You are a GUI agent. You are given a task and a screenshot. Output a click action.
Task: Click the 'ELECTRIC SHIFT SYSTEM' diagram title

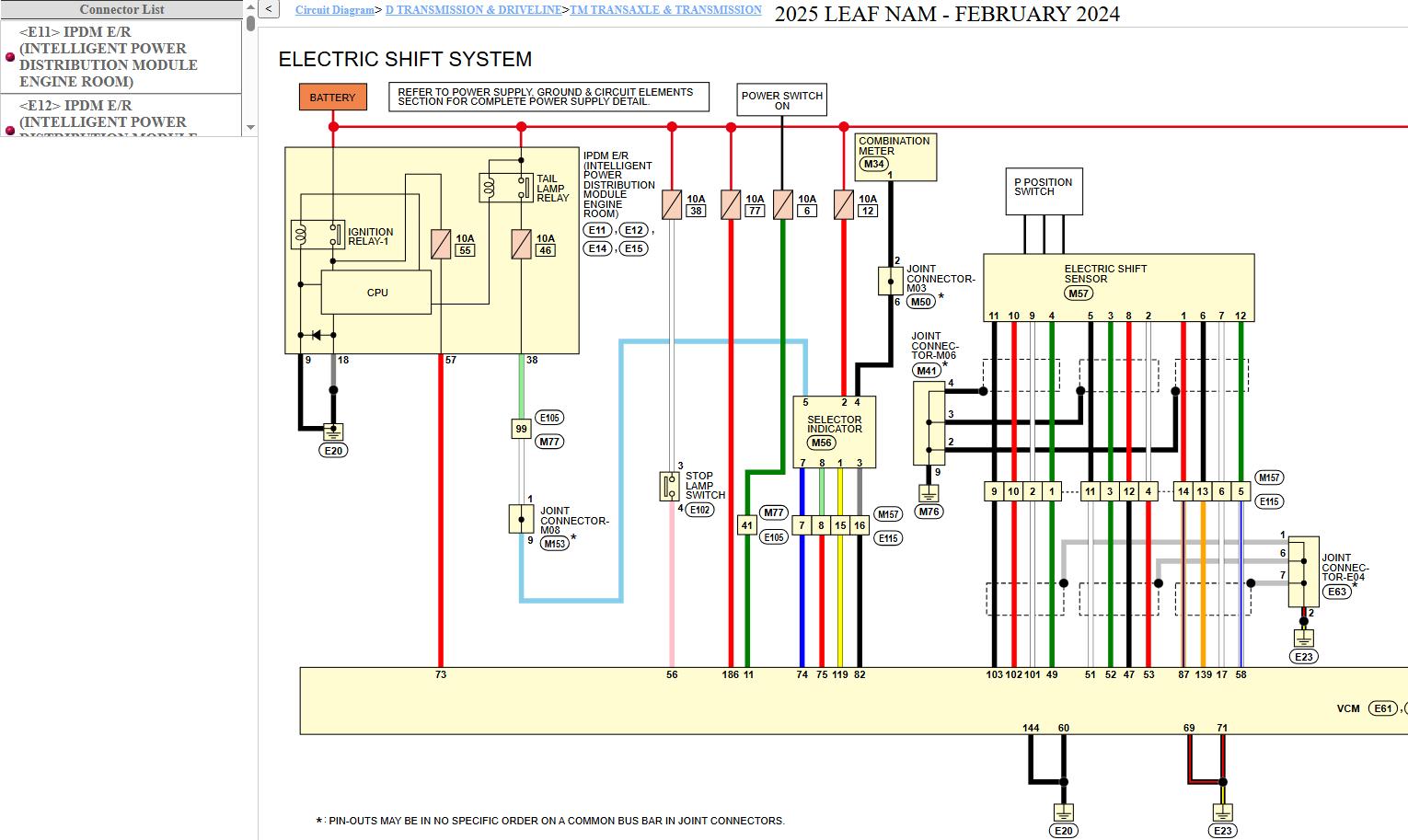click(x=405, y=59)
